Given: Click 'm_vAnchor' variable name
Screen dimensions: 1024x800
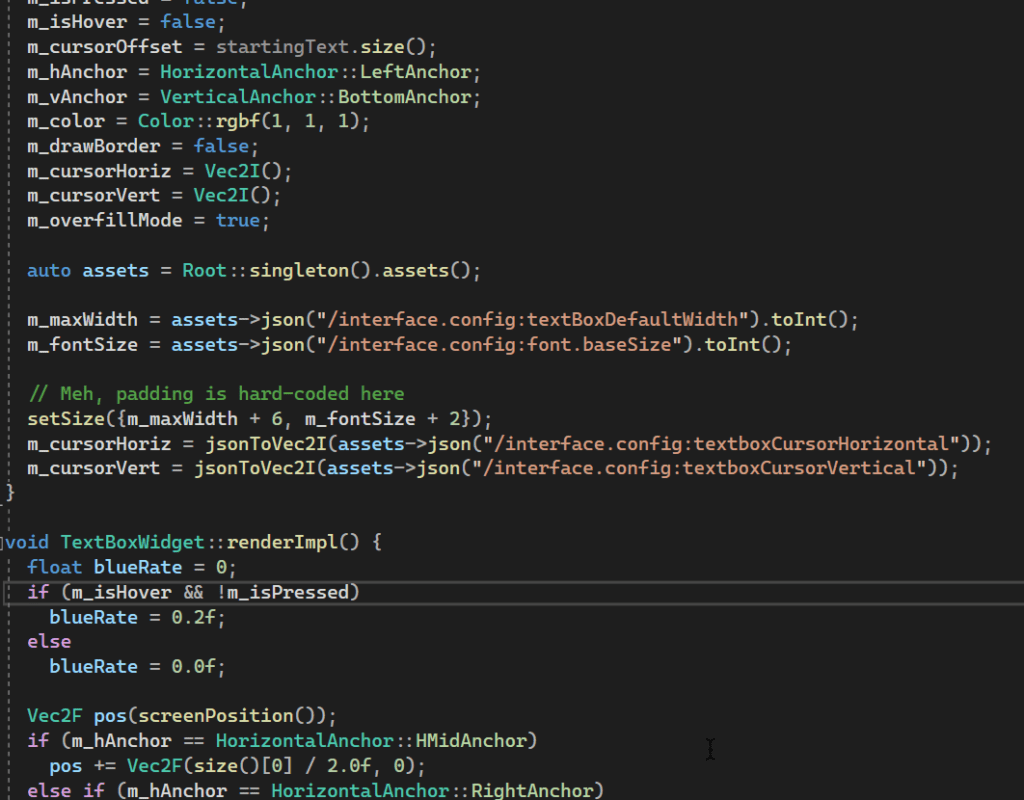Looking at the screenshot, I should (77, 97).
